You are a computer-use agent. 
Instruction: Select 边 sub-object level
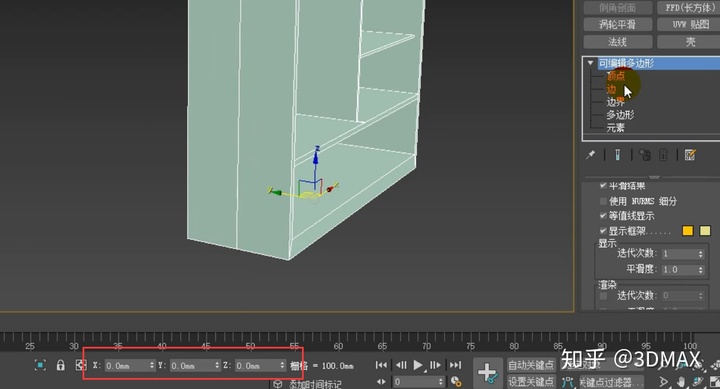611,89
